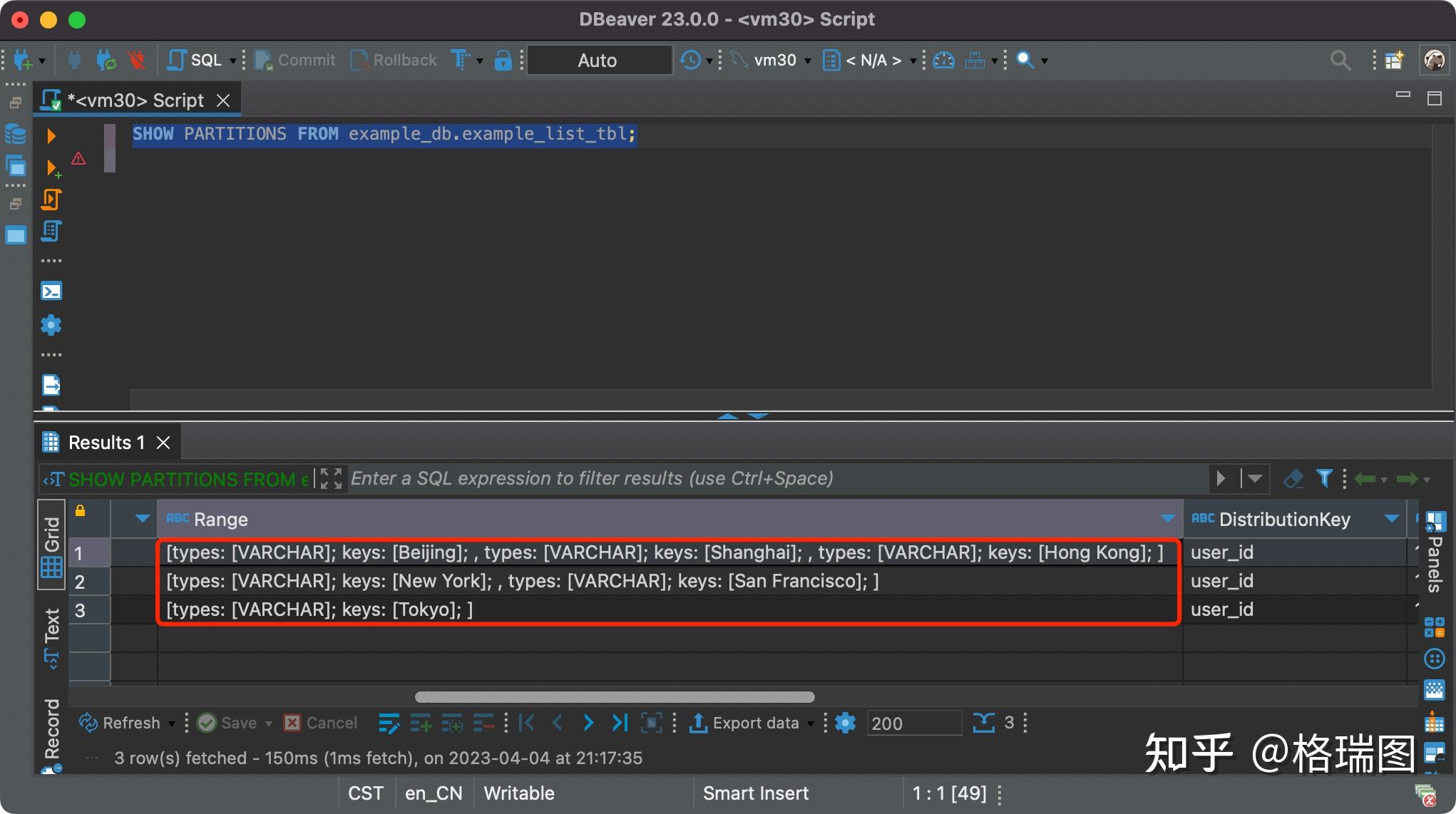Click the Execute SQL statement arrow icon

[51, 135]
